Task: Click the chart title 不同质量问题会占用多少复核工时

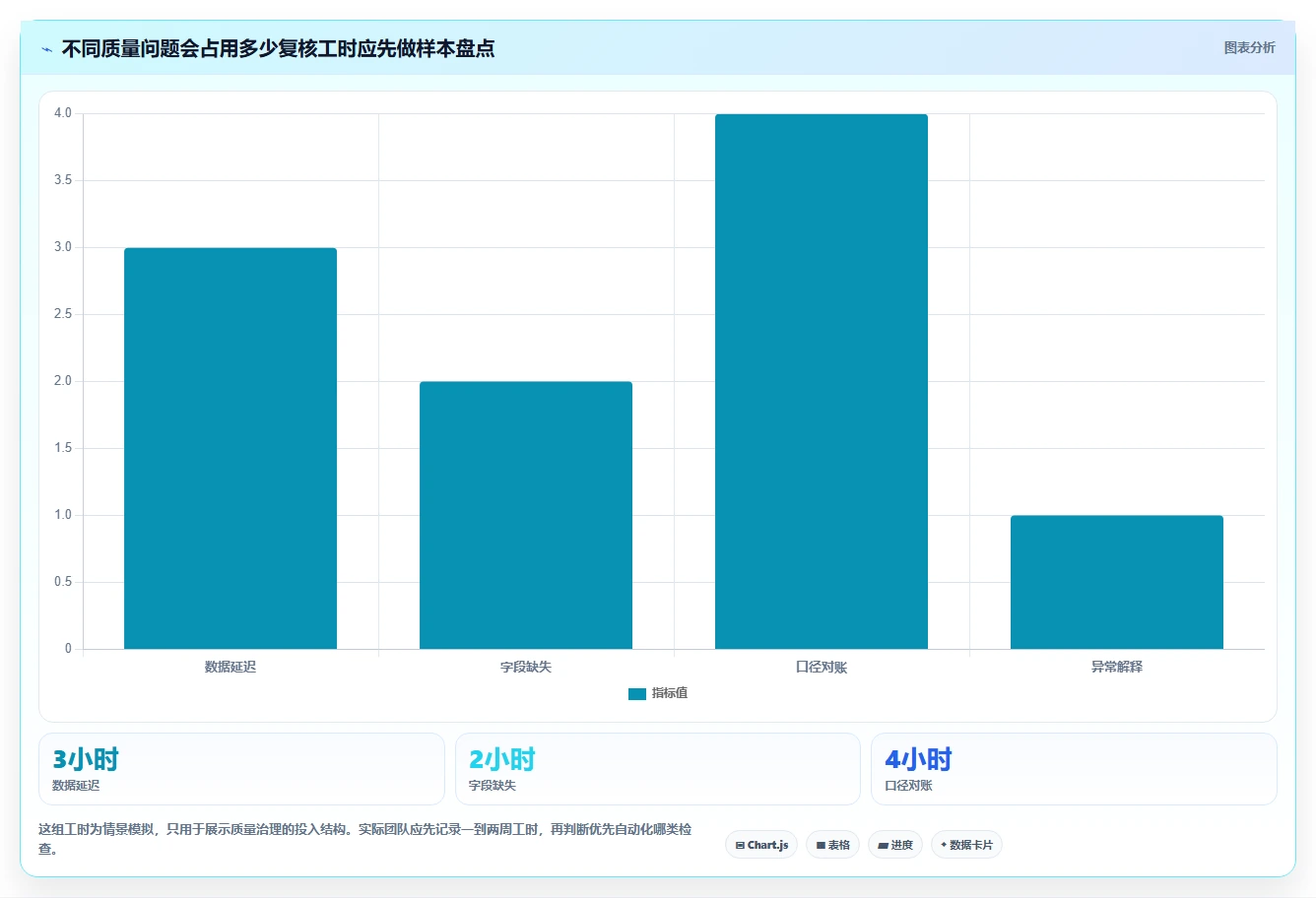Action: coord(278,48)
